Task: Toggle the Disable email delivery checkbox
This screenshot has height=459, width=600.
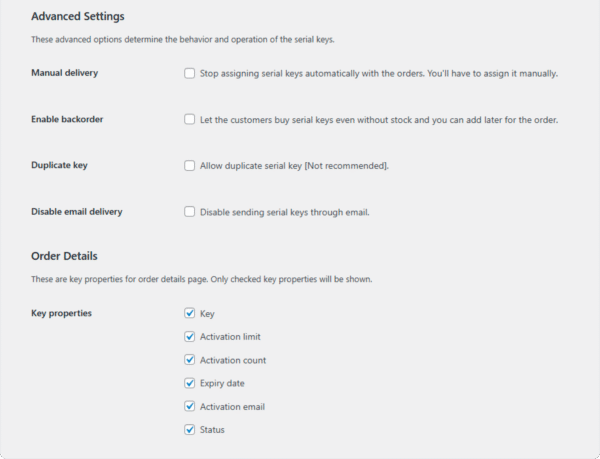Action: click(x=190, y=211)
